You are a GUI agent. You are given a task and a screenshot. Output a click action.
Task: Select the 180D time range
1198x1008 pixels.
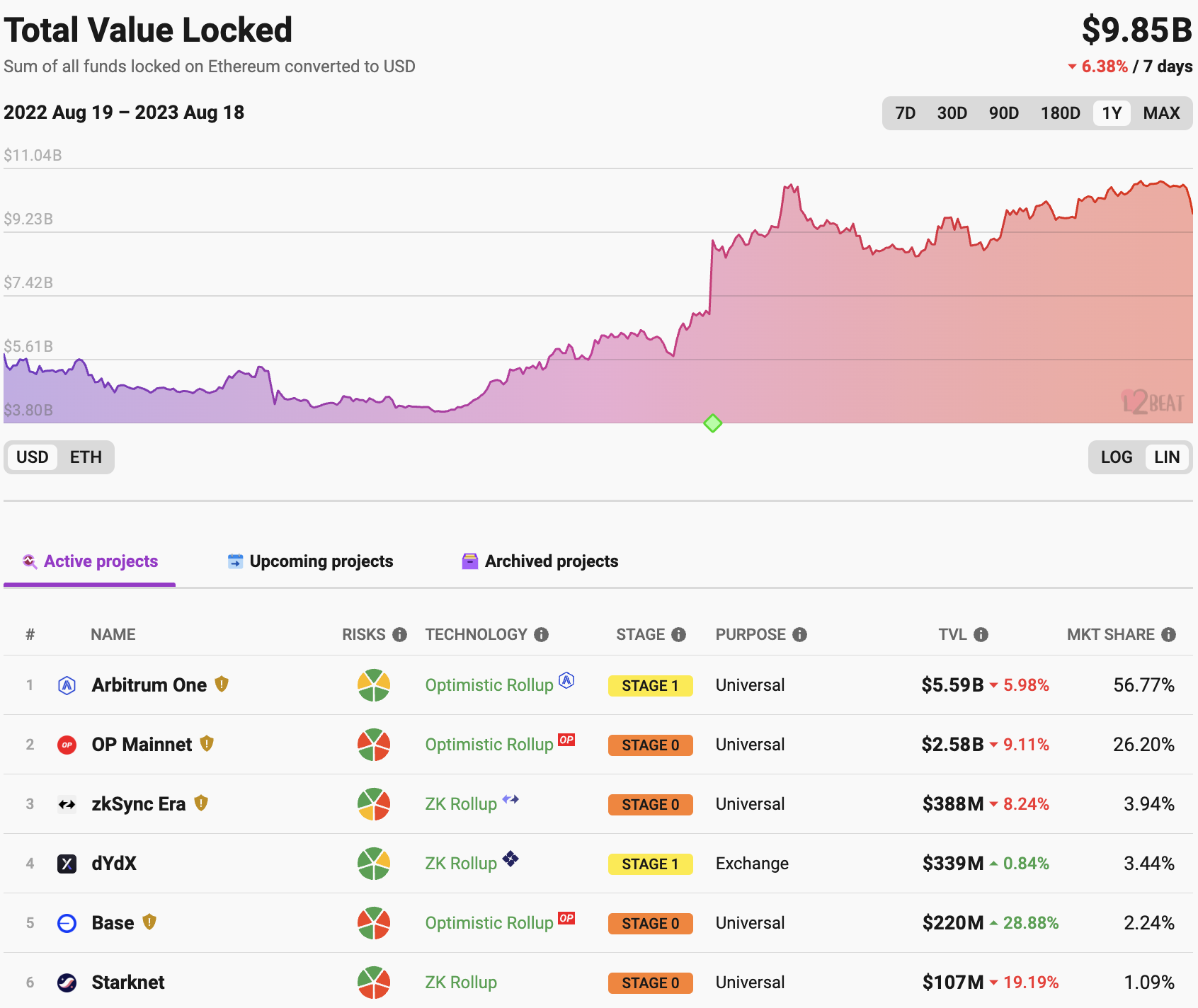[1061, 113]
